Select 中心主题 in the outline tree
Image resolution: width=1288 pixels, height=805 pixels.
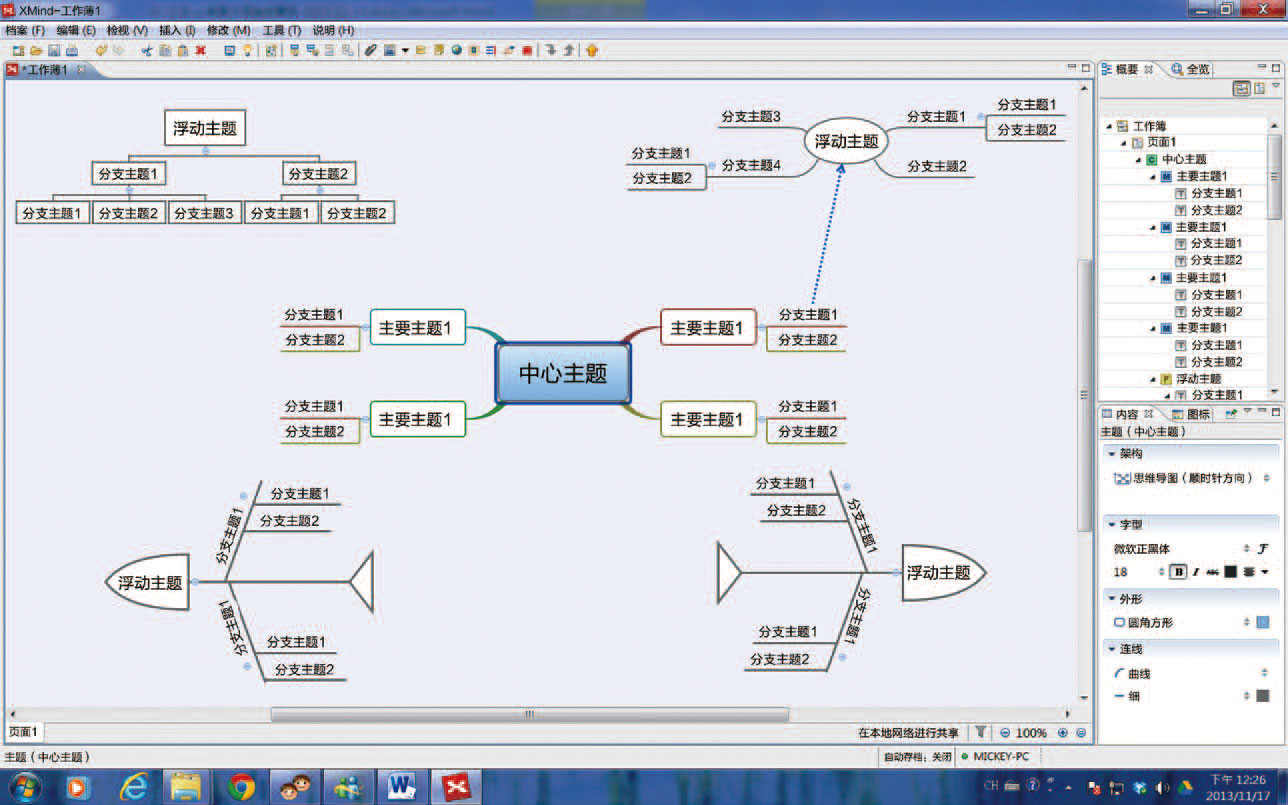(x=1184, y=159)
